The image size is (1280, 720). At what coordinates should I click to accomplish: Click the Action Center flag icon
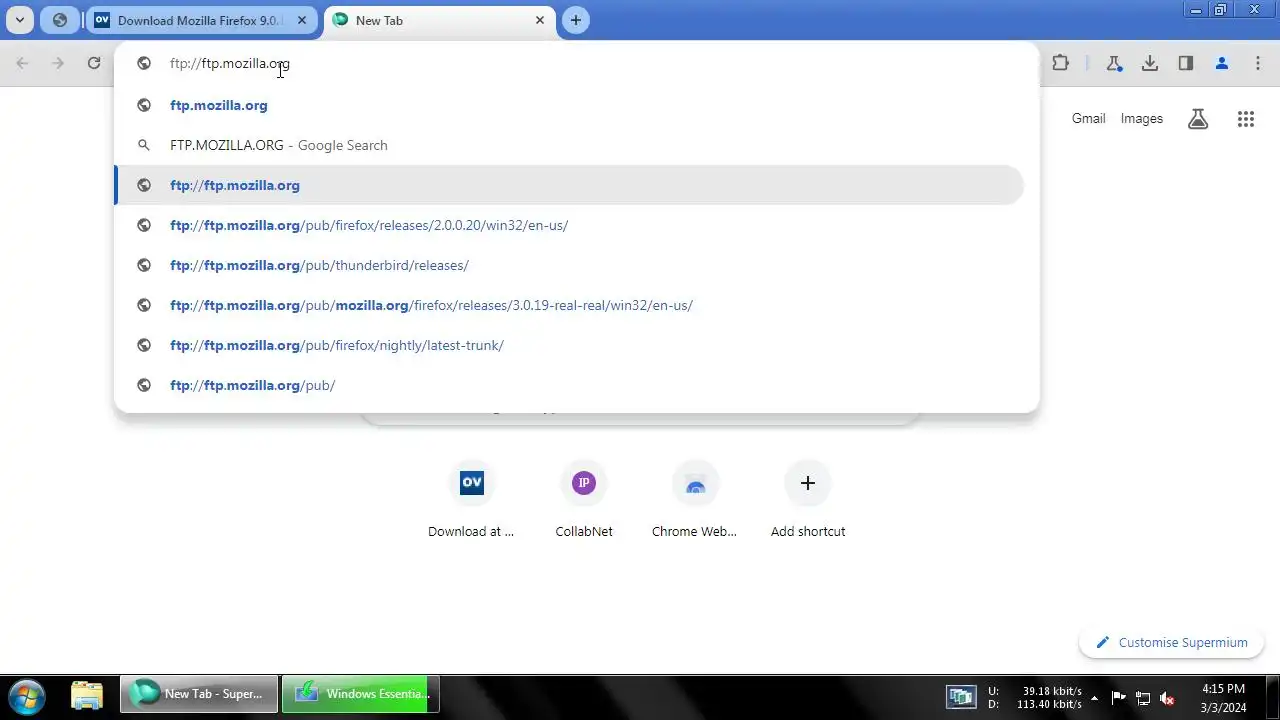click(x=1119, y=698)
